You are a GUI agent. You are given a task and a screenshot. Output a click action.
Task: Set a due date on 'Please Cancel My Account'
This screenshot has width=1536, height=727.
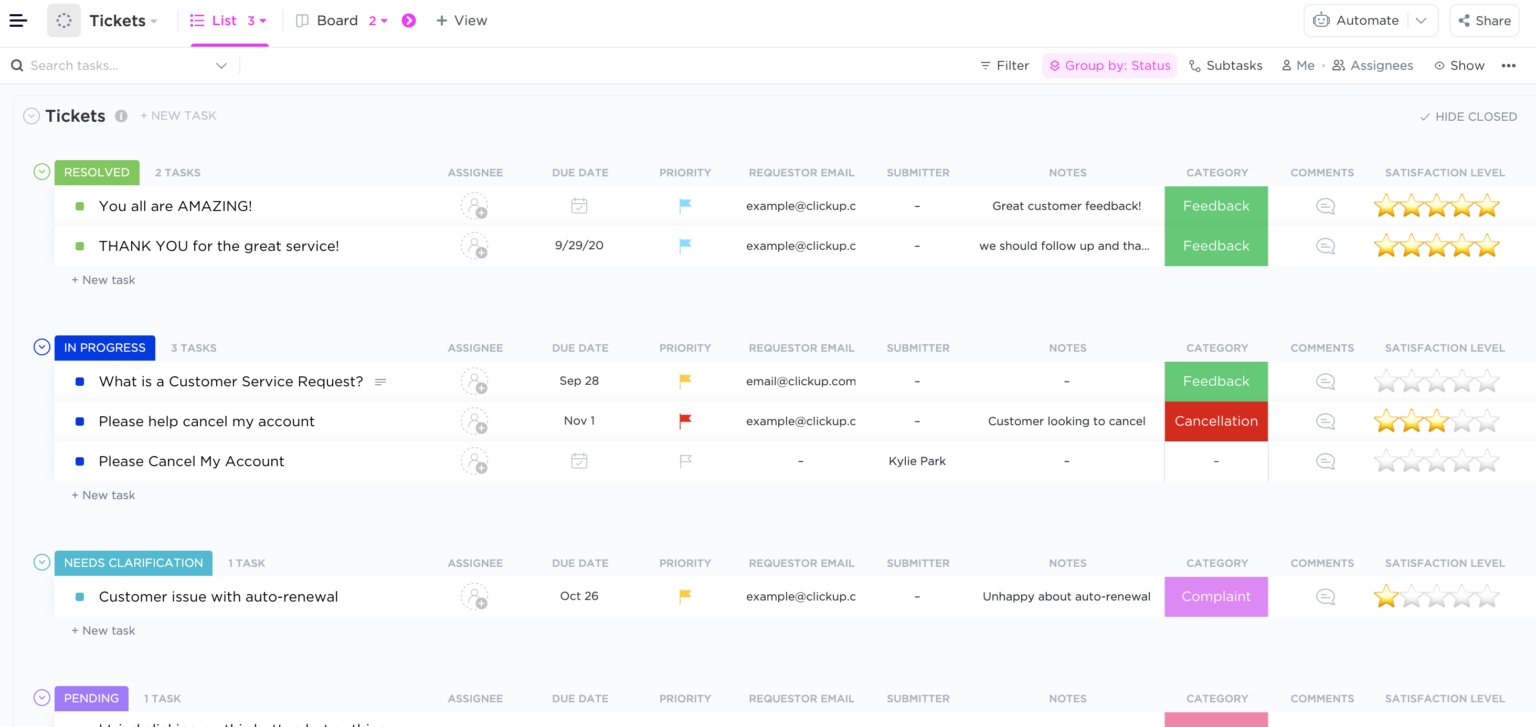coord(578,461)
